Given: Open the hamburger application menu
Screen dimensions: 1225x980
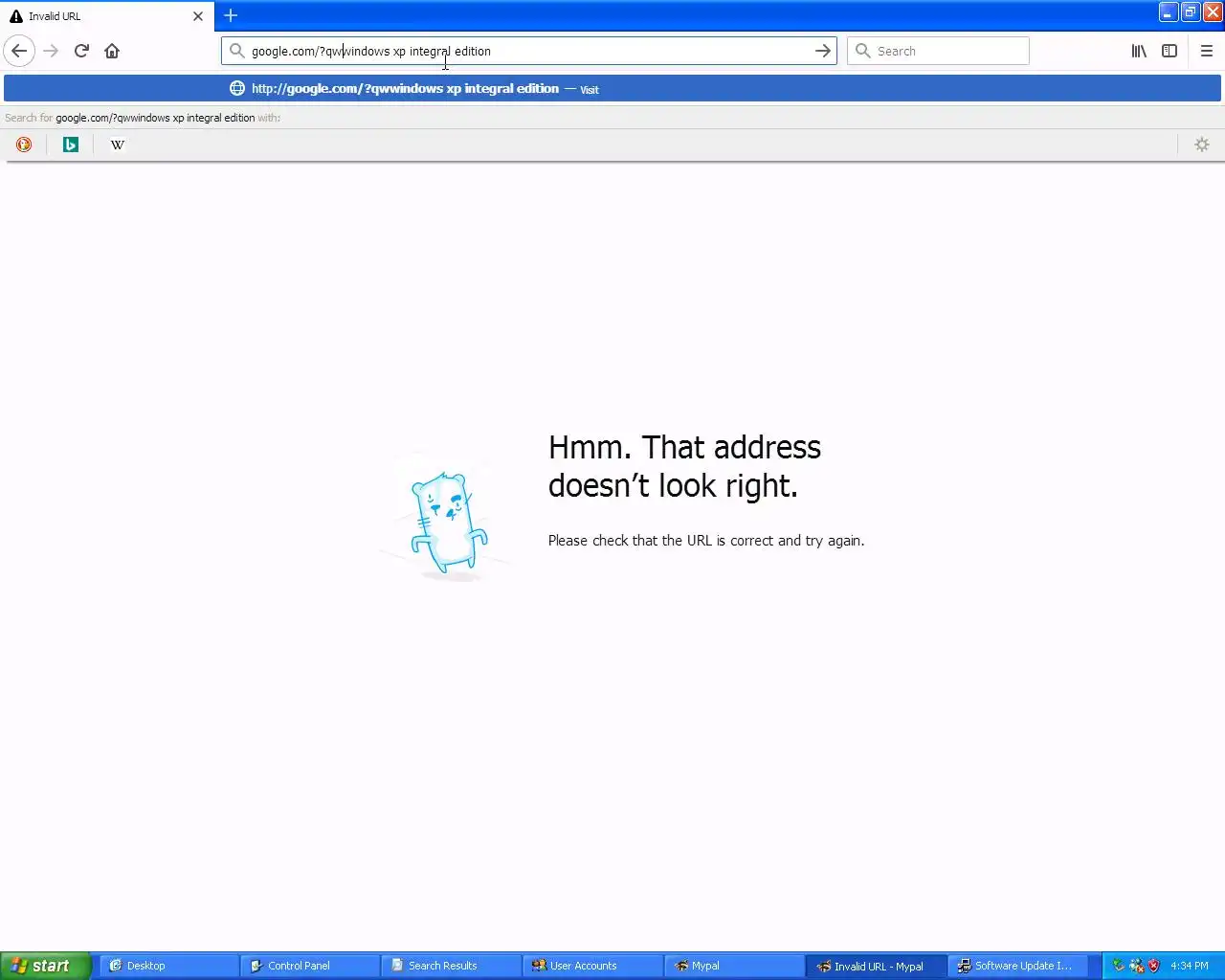Looking at the screenshot, I should 1207,51.
